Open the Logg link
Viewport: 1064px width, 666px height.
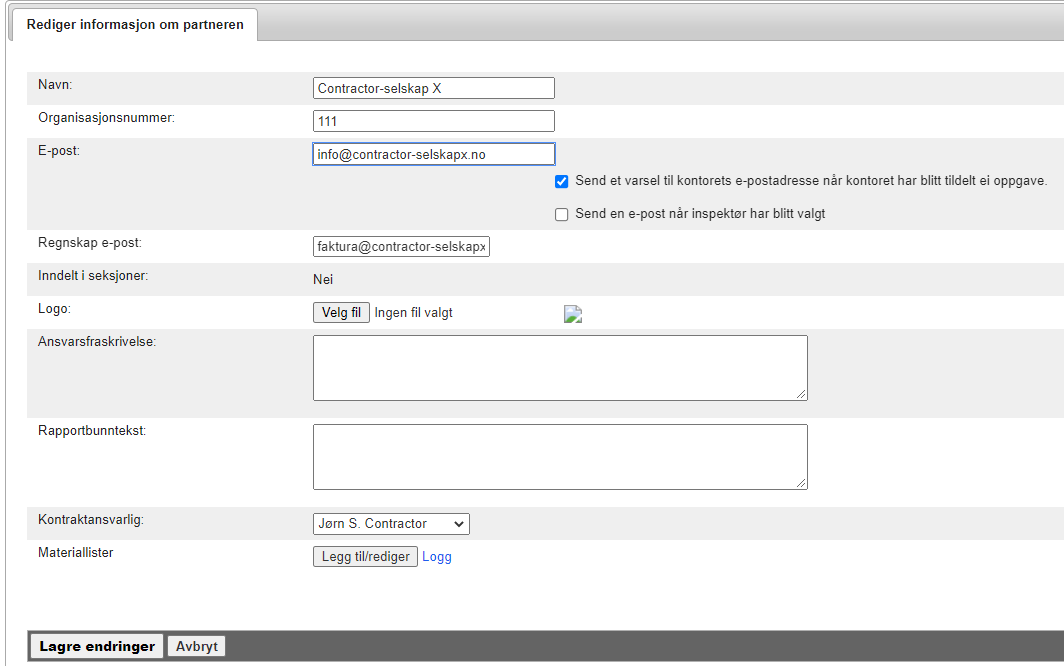437,557
